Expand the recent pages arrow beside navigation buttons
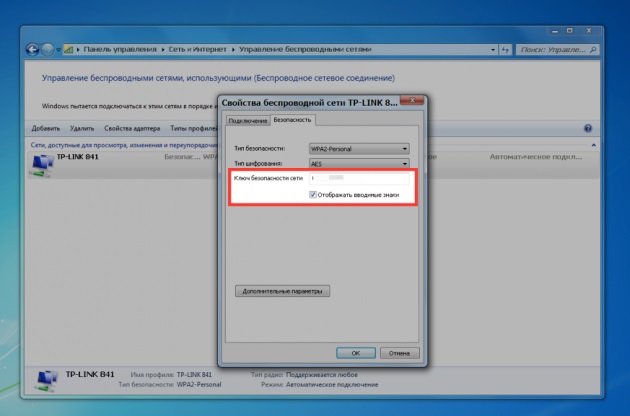This screenshot has height=416, width=630. click(x=57, y=48)
